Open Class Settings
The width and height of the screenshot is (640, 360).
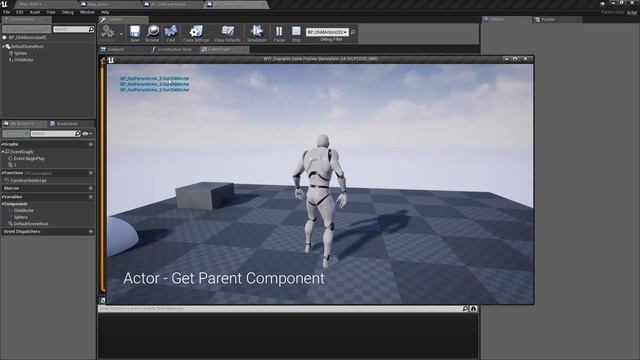(196, 33)
